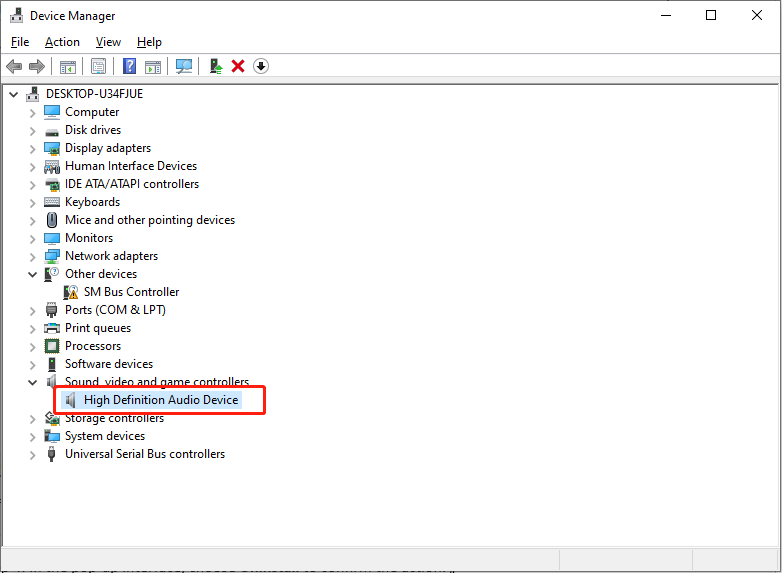782x573 pixels.
Task: Click the System devices icon
Action: pyautogui.click(x=52, y=436)
